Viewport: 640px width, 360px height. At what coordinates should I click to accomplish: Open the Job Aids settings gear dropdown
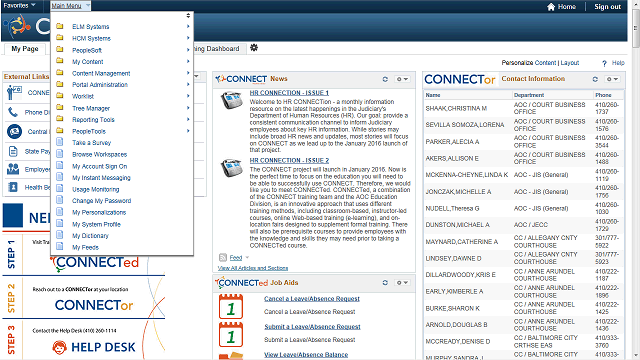pyautogui.click(x=402, y=282)
